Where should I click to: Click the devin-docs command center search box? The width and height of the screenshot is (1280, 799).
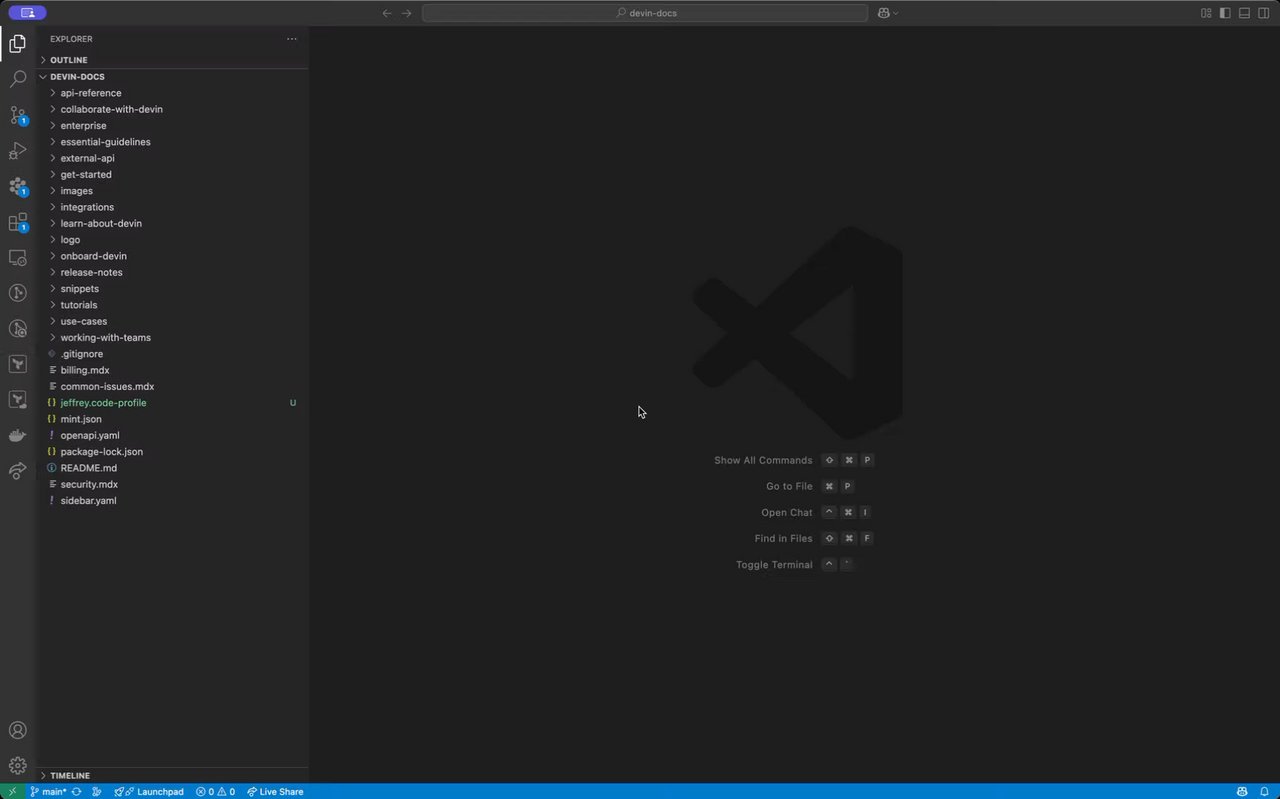coord(645,13)
